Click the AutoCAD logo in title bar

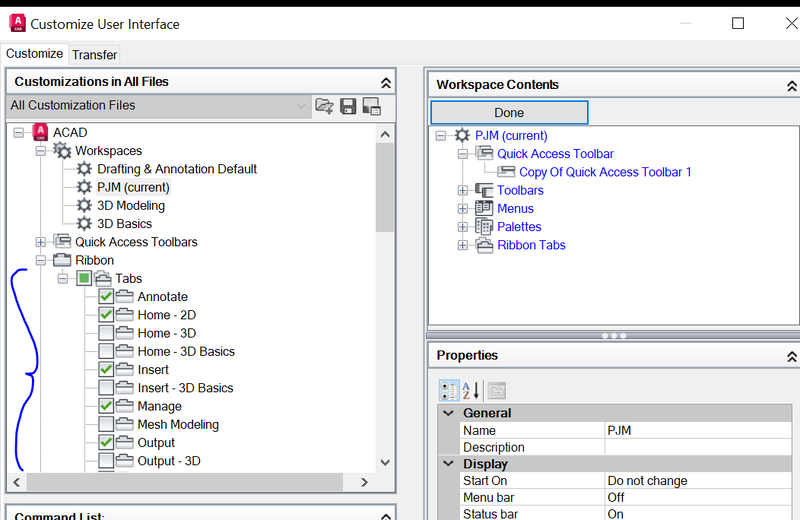point(17,23)
